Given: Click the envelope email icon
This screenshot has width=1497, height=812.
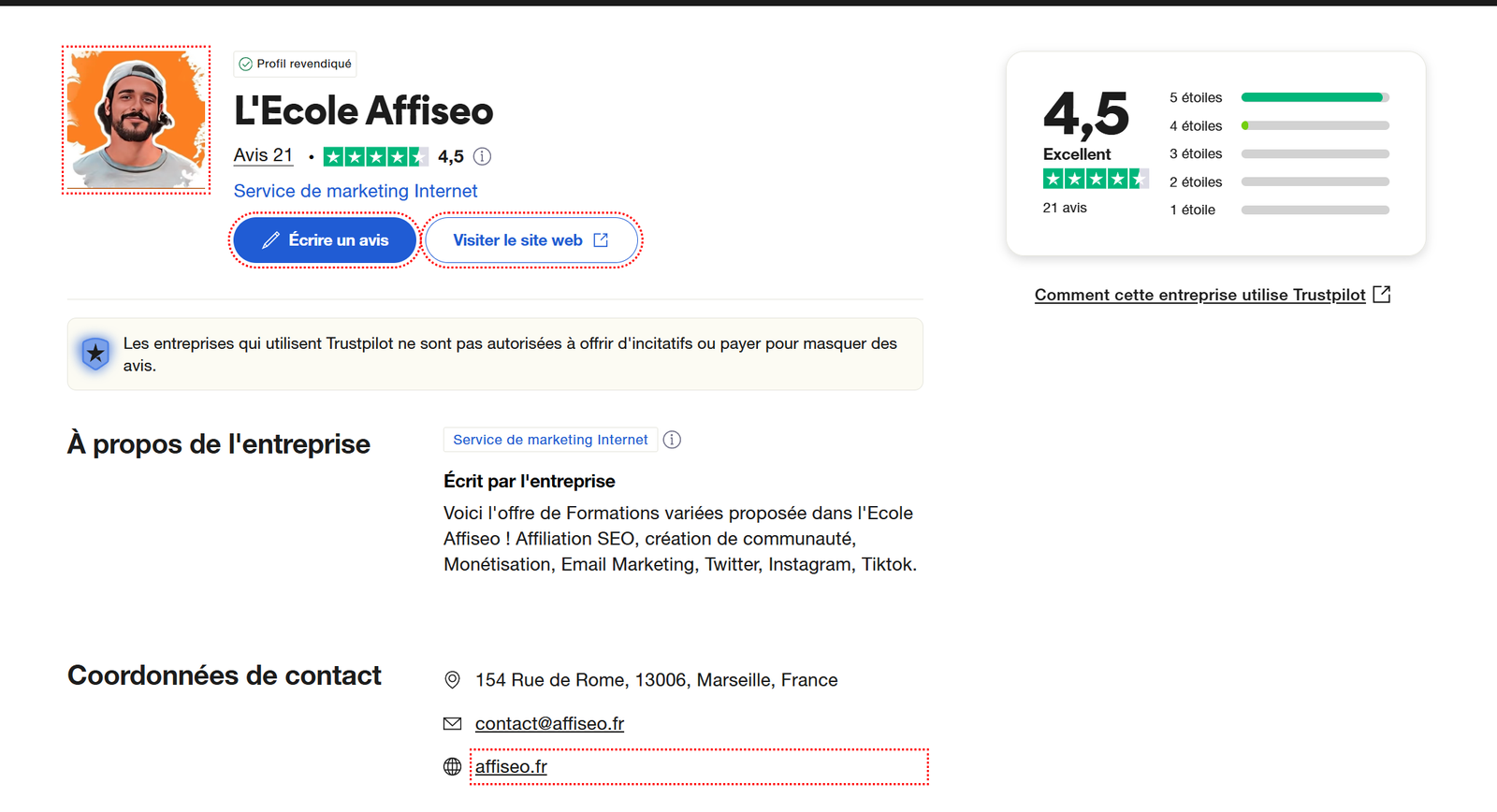Looking at the screenshot, I should pyautogui.click(x=452, y=723).
